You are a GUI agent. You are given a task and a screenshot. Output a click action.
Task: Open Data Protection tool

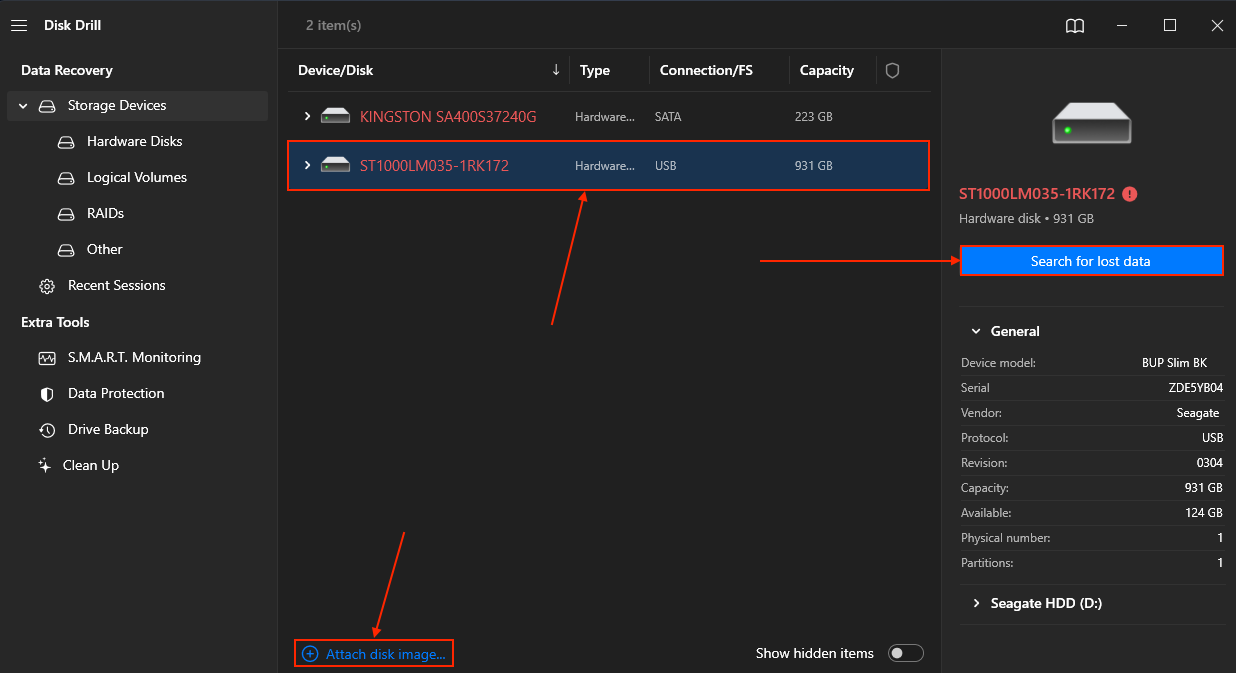click(x=116, y=394)
